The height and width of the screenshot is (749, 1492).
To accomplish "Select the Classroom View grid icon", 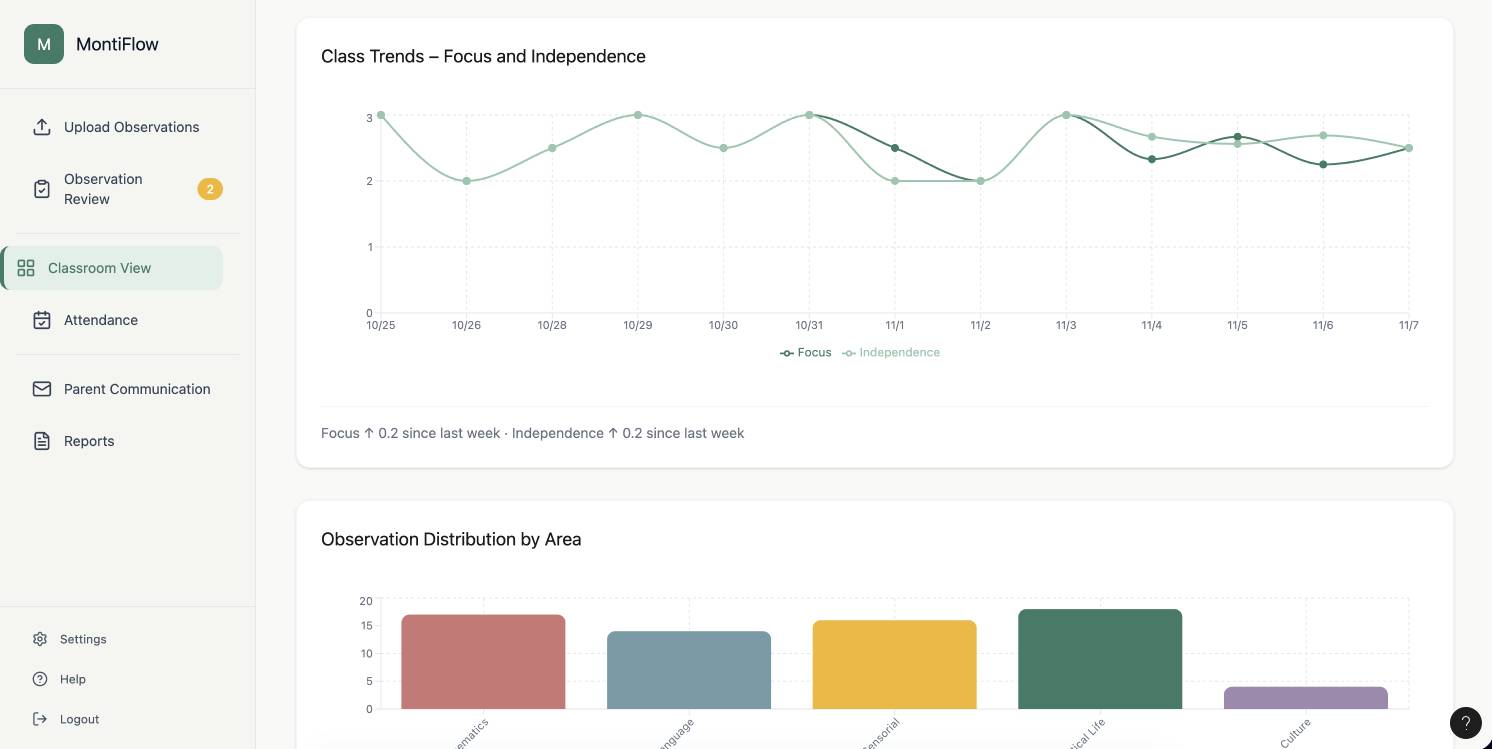I will click(x=26, y=267).
